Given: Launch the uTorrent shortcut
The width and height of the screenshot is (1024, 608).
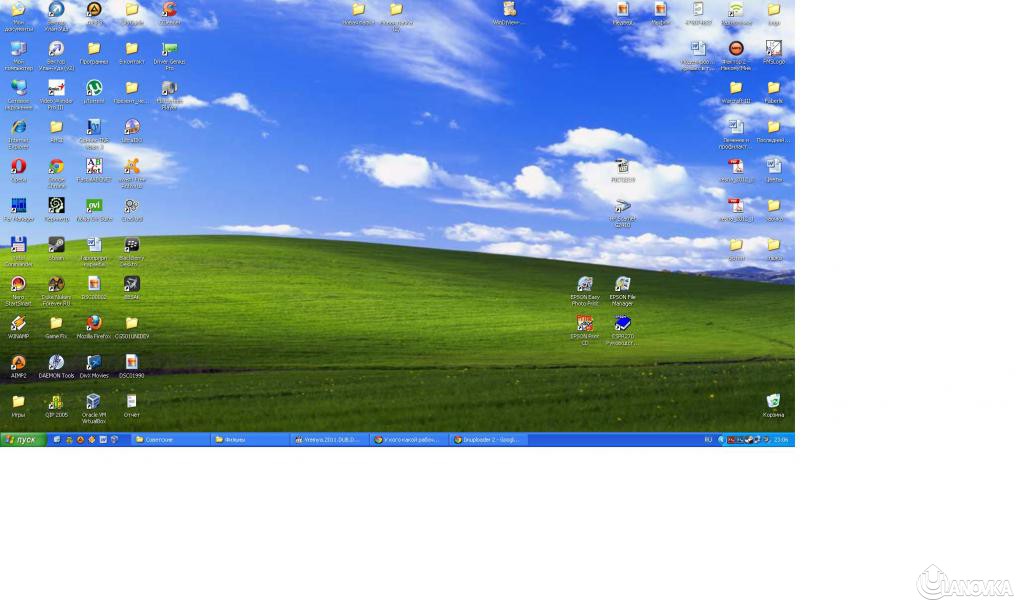Looking at the screenshot, I should pyautogui.click(x=94, y=93).
